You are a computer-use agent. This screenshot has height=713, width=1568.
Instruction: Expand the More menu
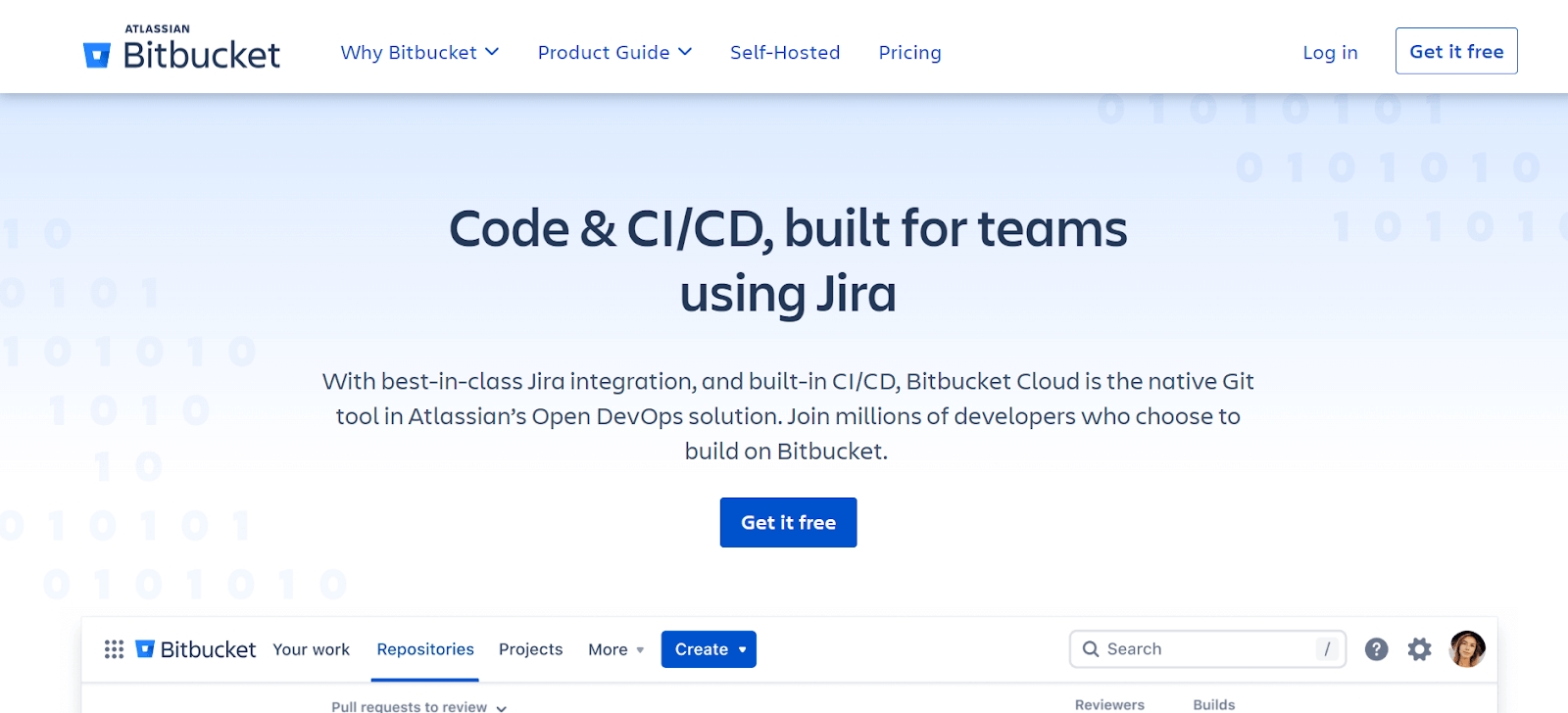616,649
